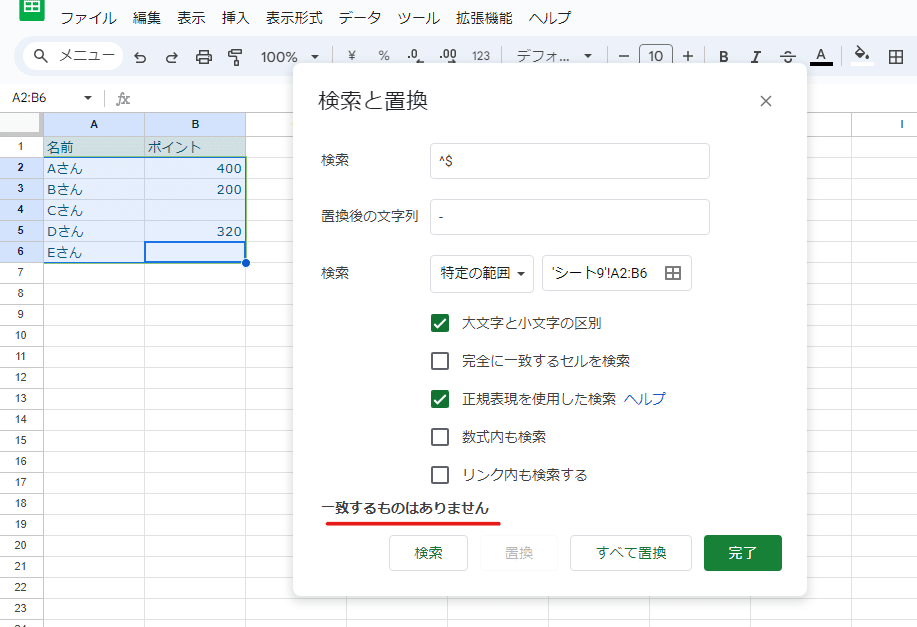Image resolution: width=917 pixels, height=627 pixels.
Task: Uncheck 正規表現を使用した検索 checkbox
Action: [x=440, y=399]
